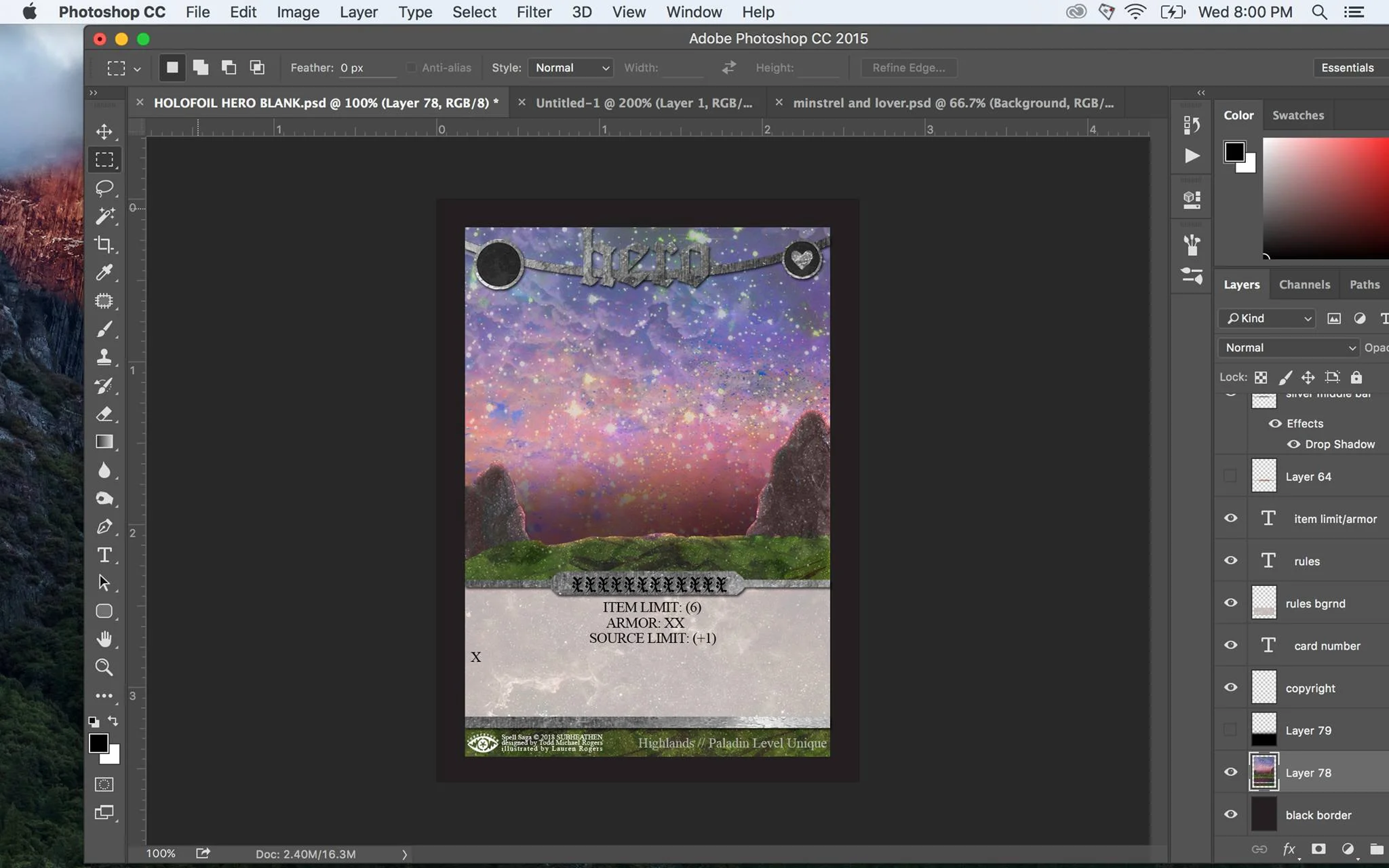Switch to the Channels tab
Screen dimensions: 1389x868
(1304, 285)
